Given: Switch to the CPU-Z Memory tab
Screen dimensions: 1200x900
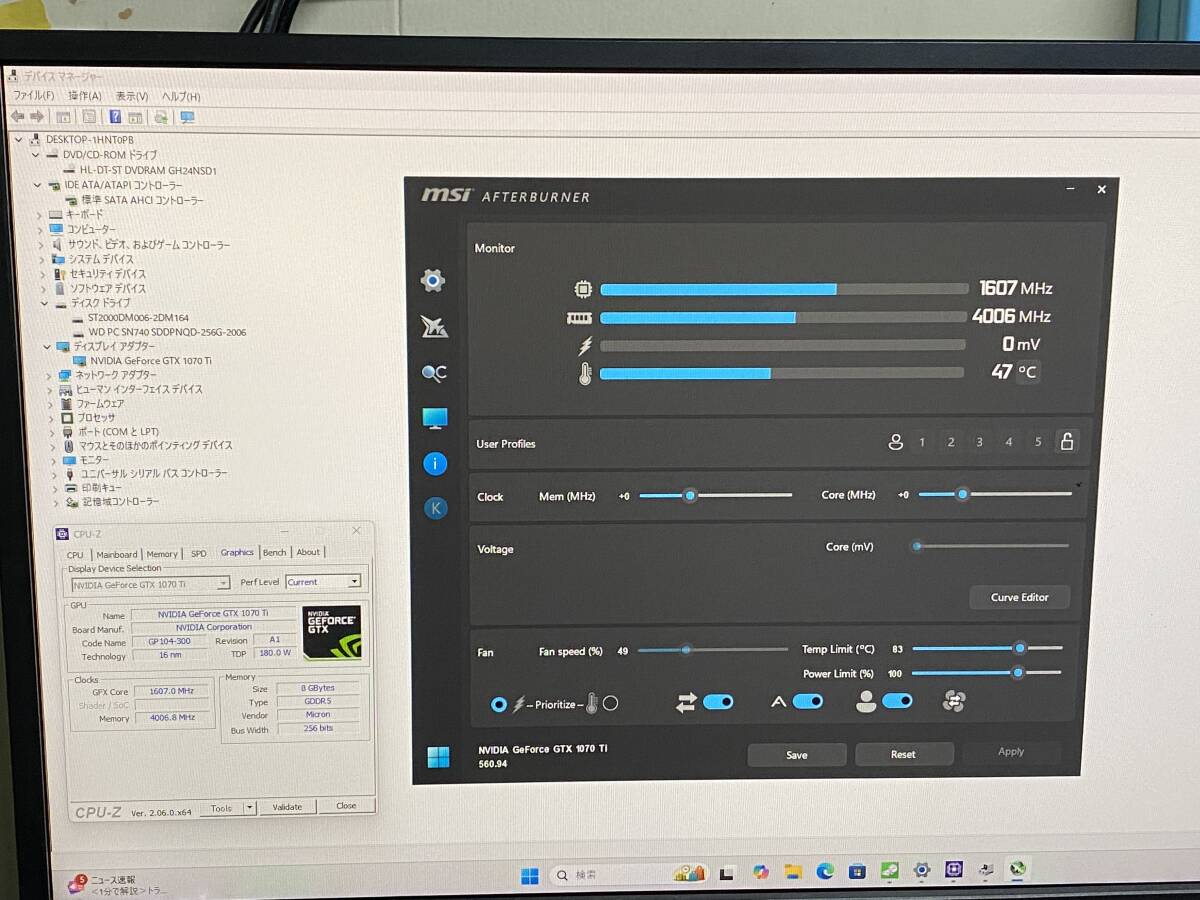Looking at the screenshot, I should [162, 554].
